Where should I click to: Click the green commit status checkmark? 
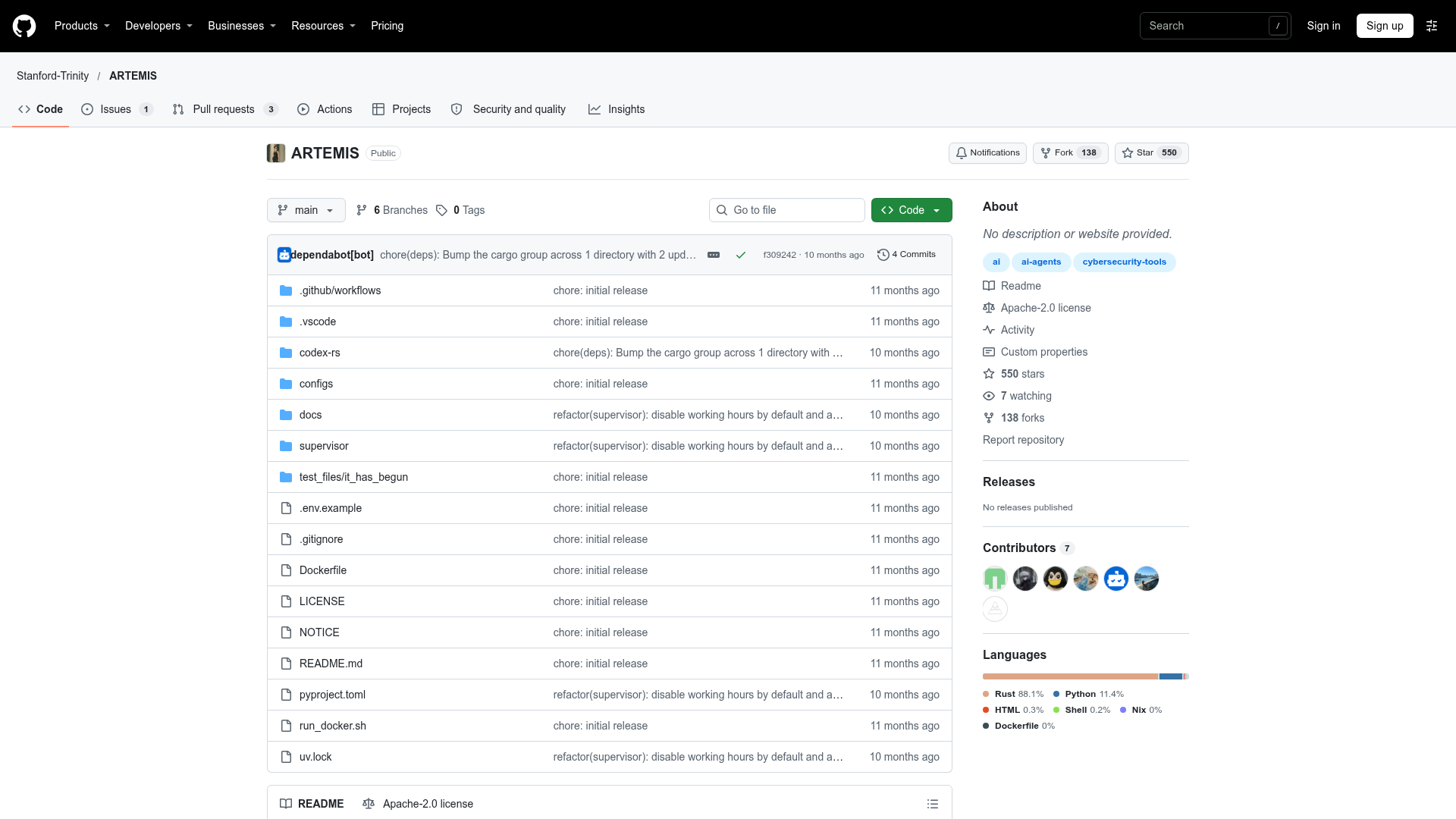(741, 255)
